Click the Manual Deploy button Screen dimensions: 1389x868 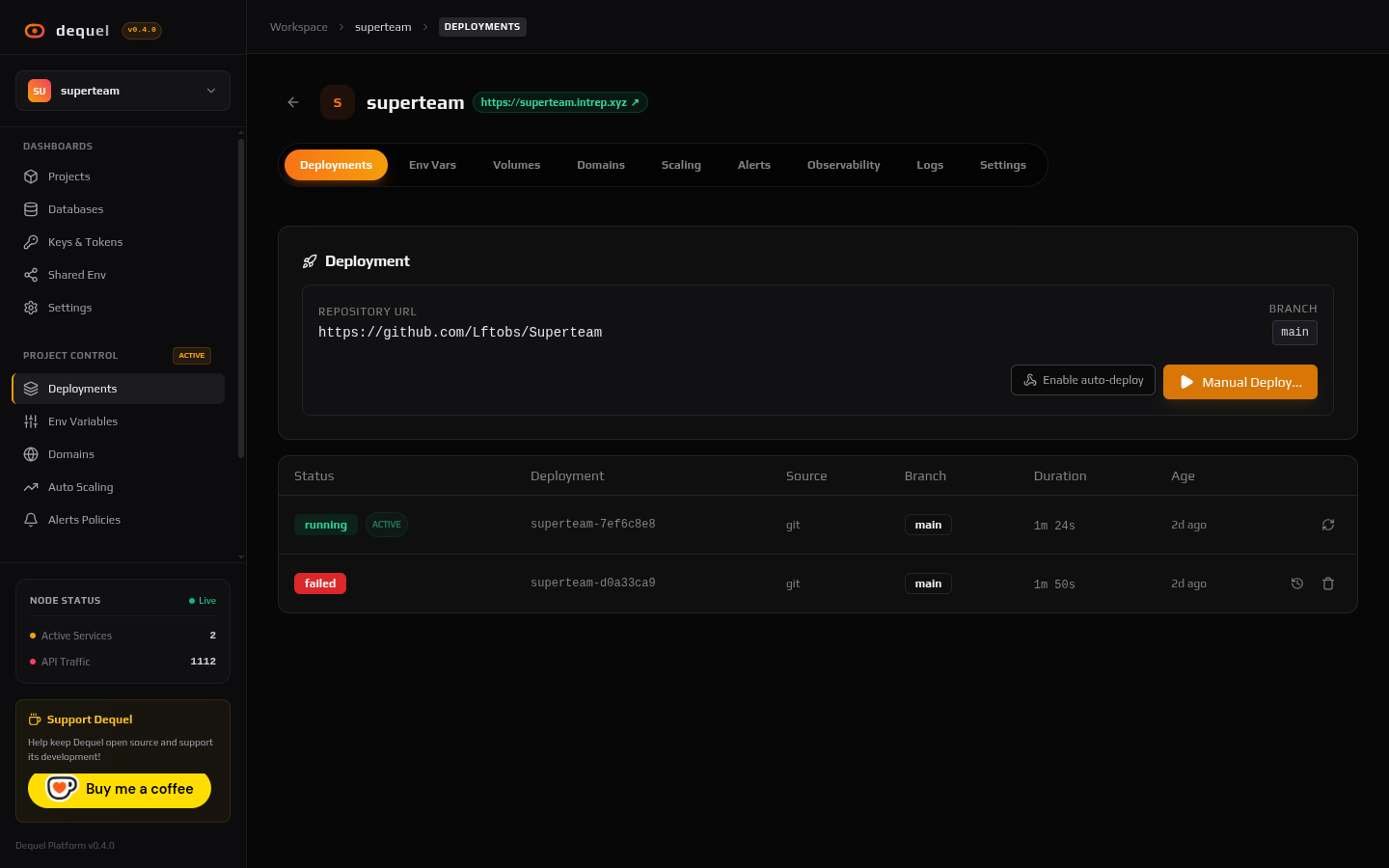pos(1240,382)
